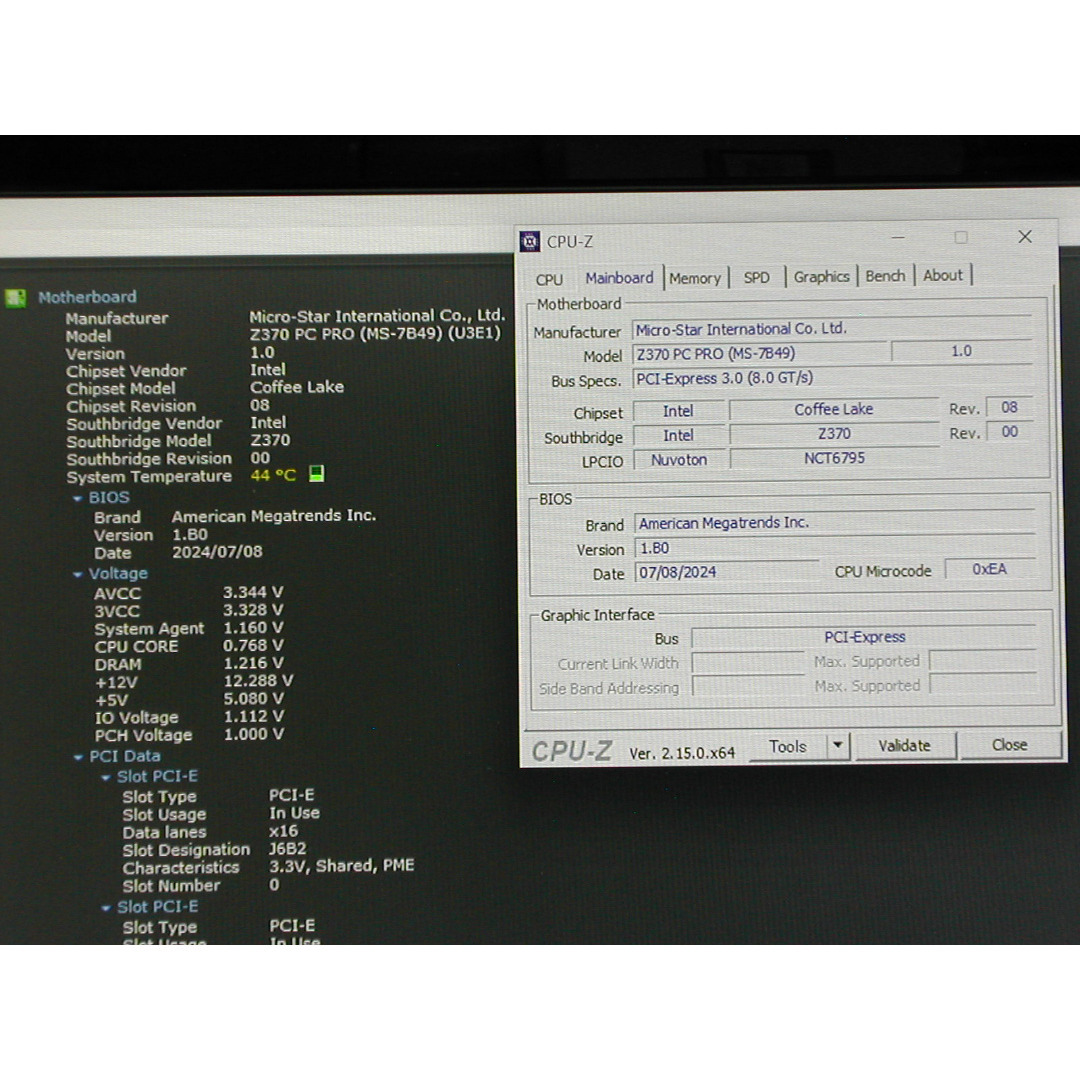
Task: Click the System Agent voltage row
Action: pyautogui.click(x=189, y=628)
